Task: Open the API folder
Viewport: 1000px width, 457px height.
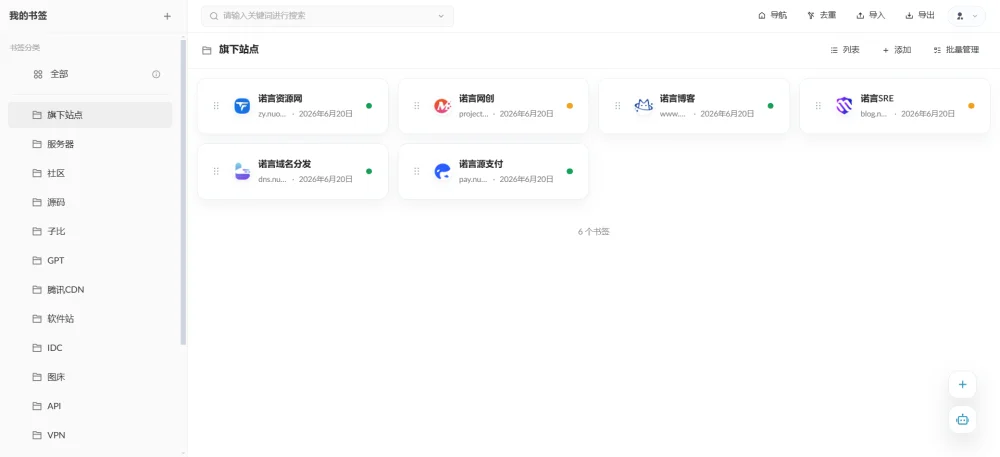Action: [90, 406]
